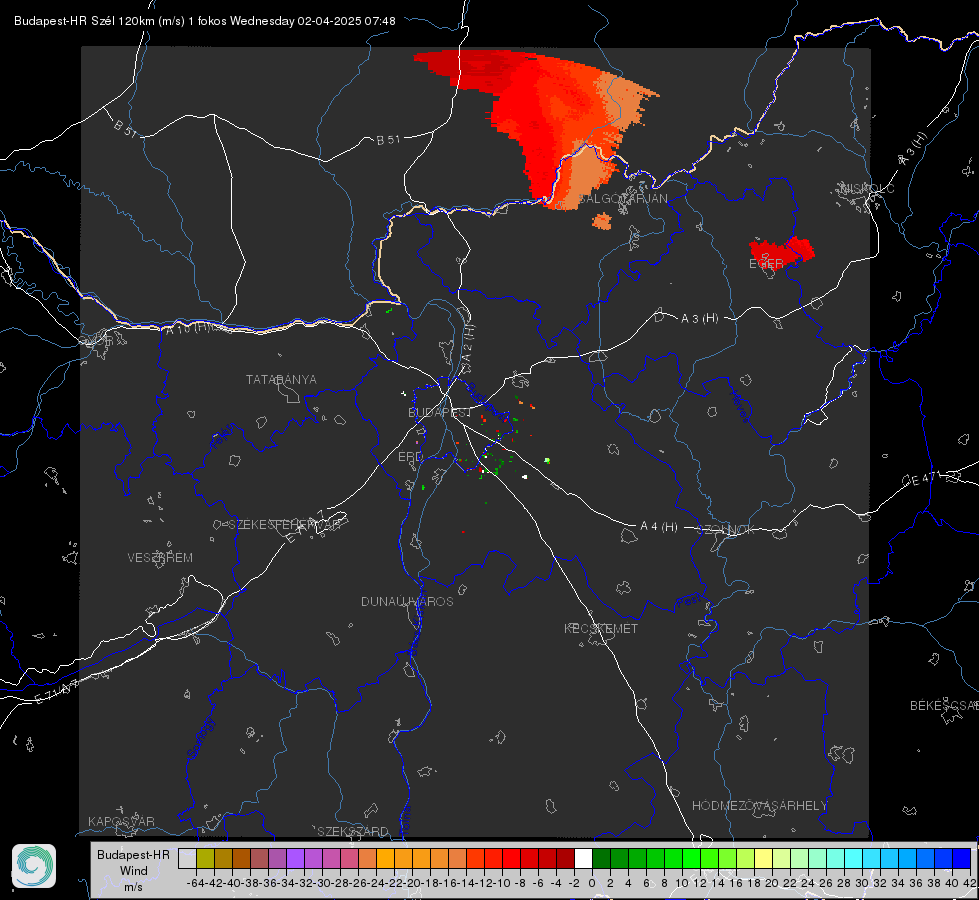Click the small orange echo south of Salgotarjan

point(603,221)
